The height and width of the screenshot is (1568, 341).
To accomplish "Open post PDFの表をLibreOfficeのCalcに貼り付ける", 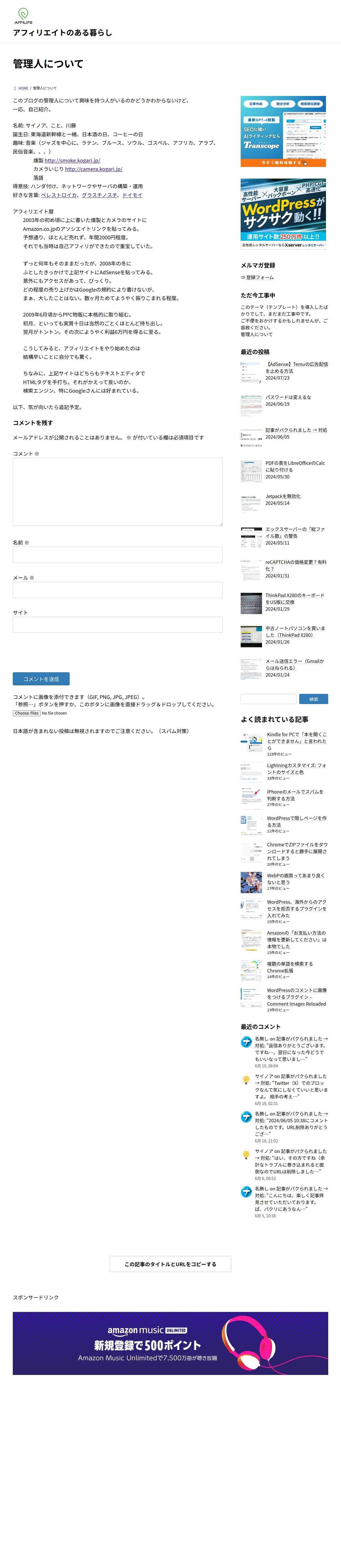I will tap(295, 466).
